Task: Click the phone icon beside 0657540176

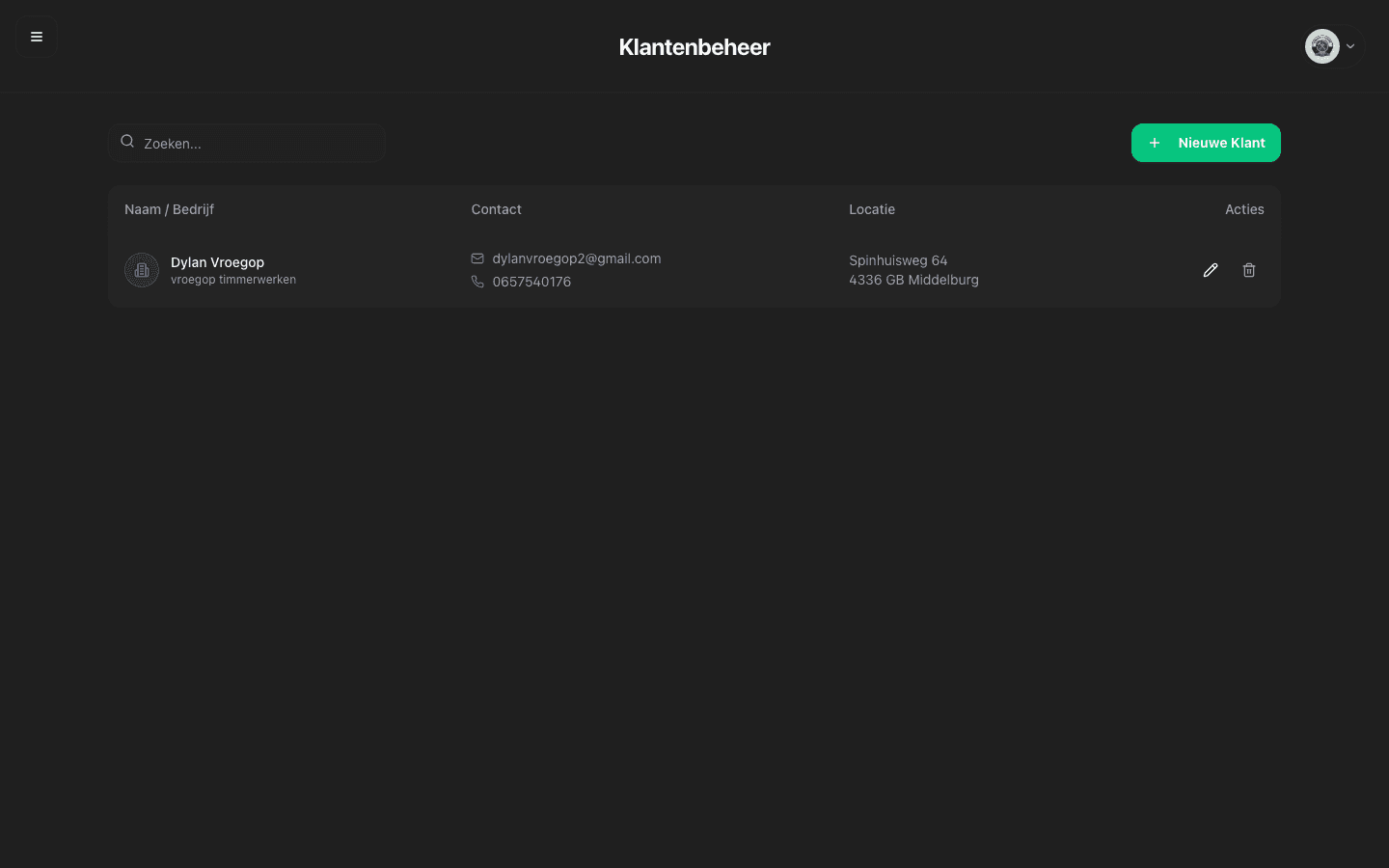Action: pos(477,282)
